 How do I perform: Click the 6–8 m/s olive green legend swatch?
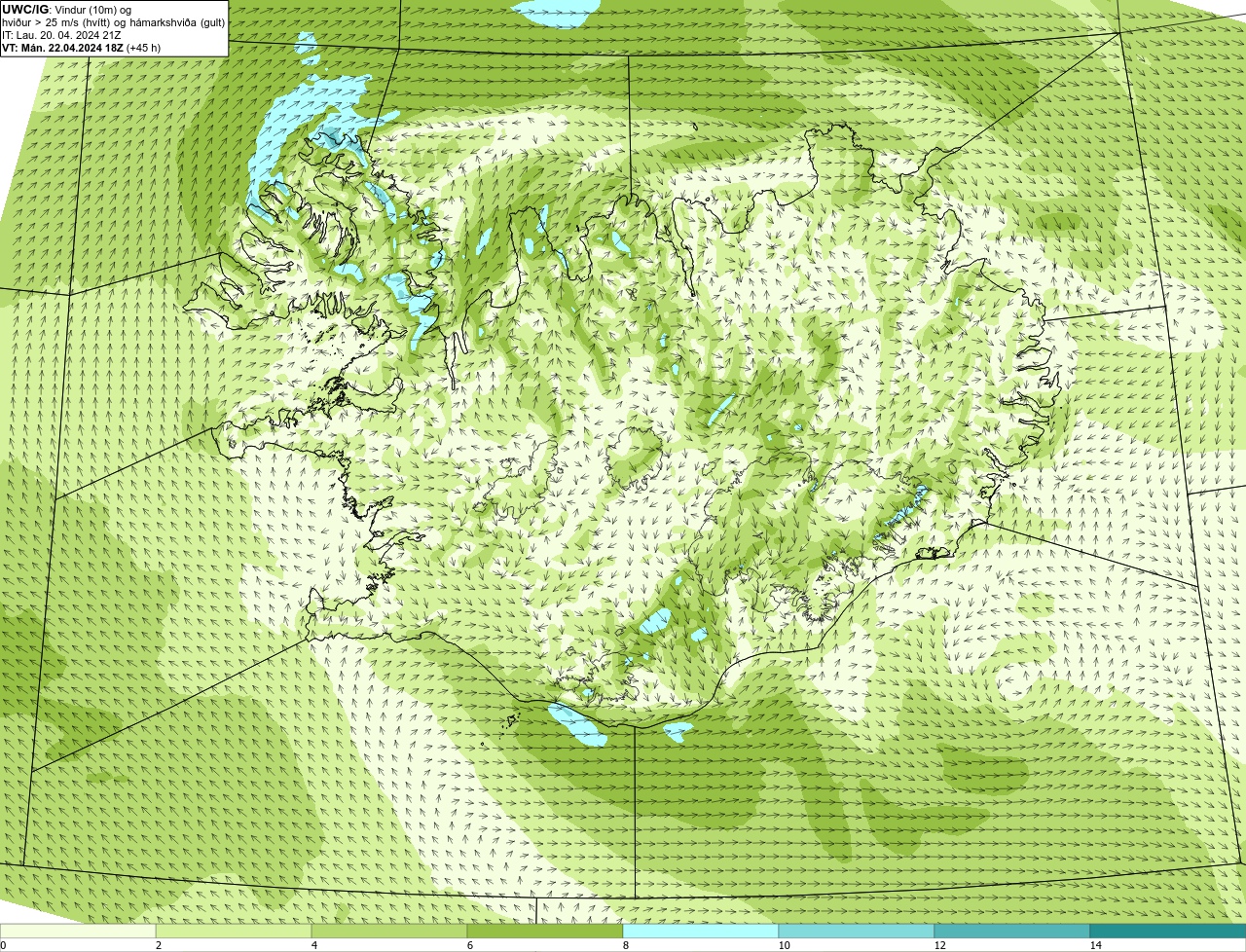pos(545,931)
